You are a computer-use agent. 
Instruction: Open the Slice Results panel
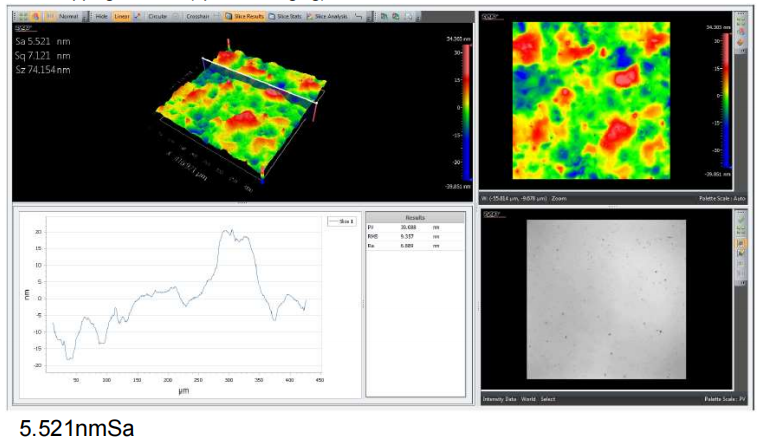pyautogui.click(x=244, y=17)
